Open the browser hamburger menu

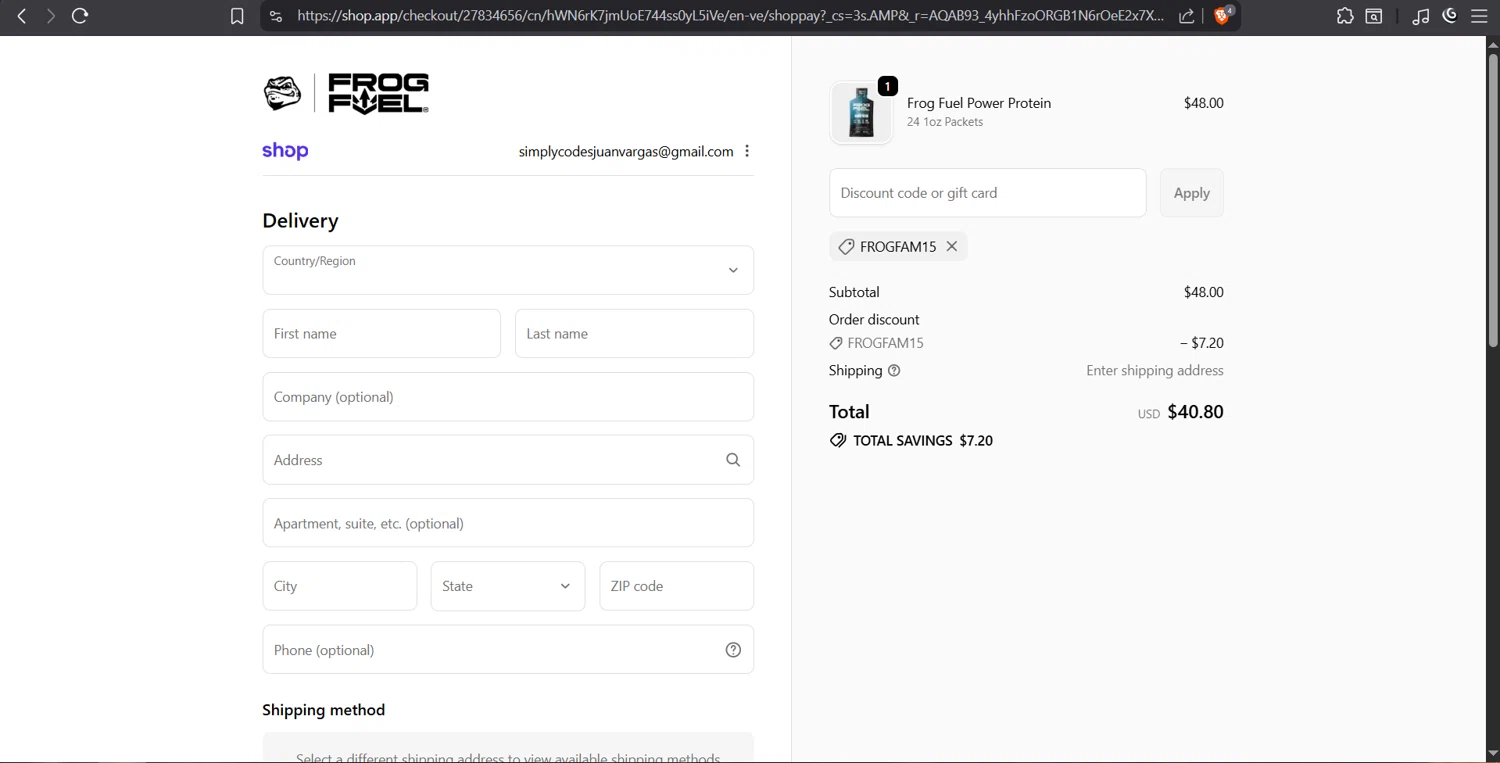coord(1479,16)
